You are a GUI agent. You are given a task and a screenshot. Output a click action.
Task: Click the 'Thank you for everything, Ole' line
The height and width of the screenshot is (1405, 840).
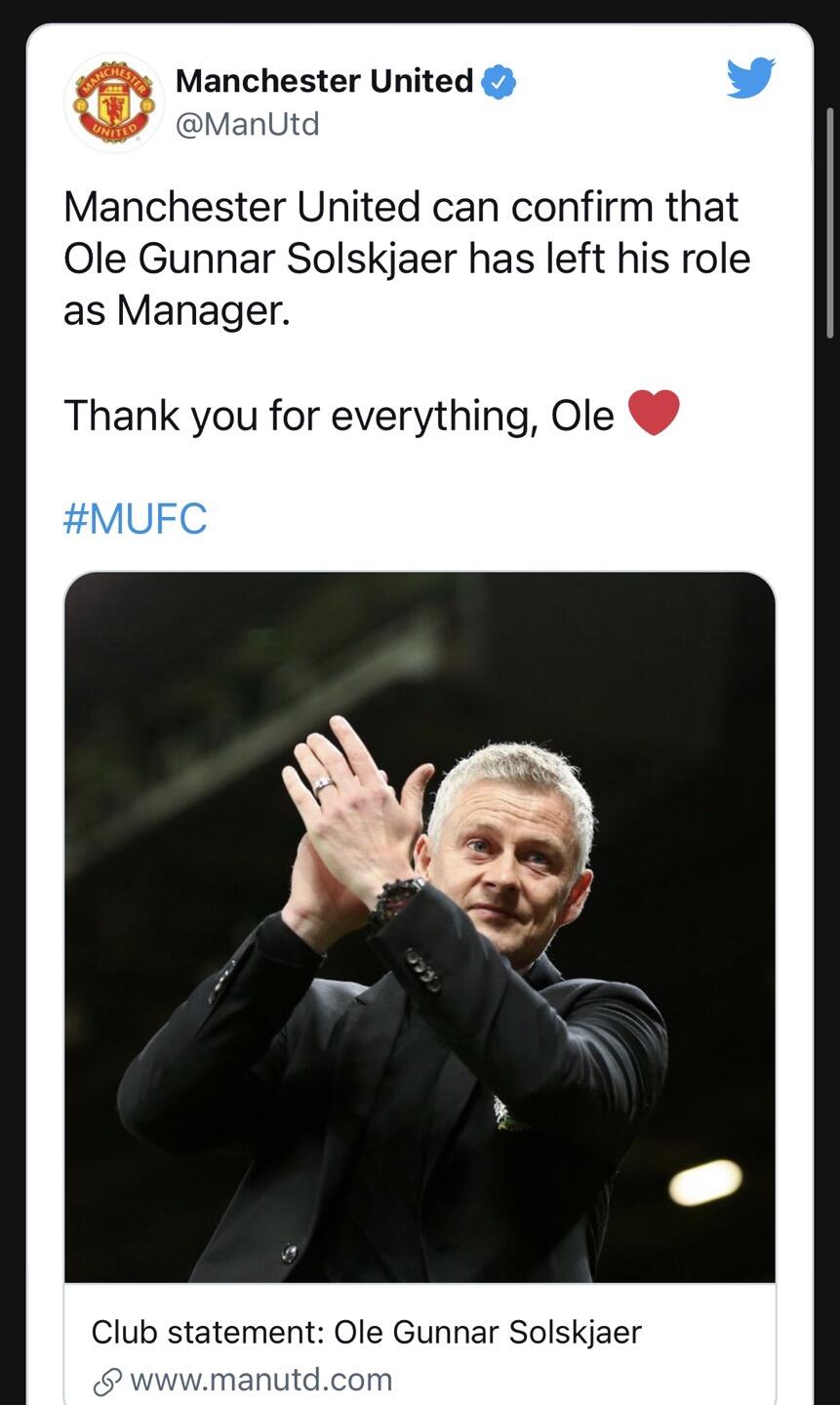(x=339, y=416)
